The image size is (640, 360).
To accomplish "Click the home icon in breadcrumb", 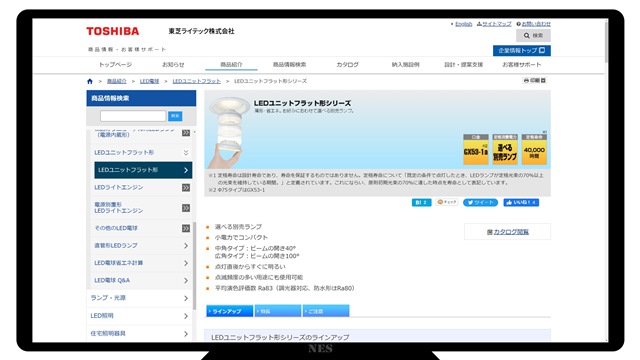I will point(90,81).
